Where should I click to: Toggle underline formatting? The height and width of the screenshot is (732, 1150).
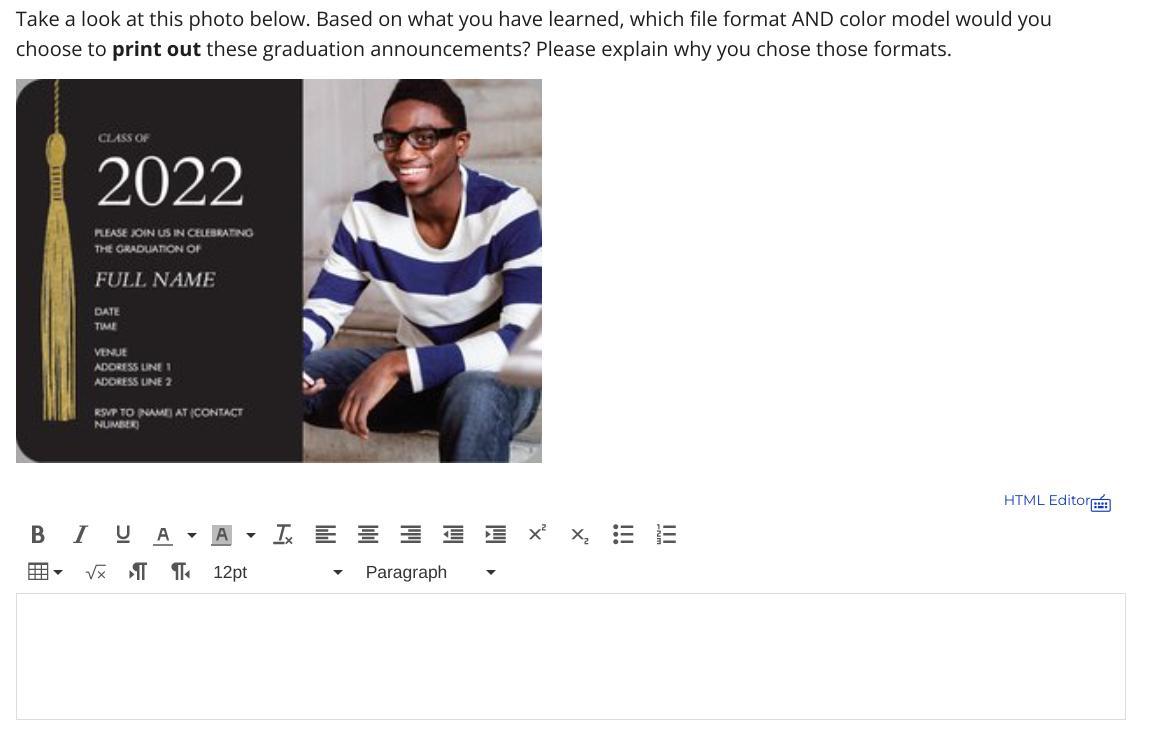pyautogui.click(x=122, y=535)
